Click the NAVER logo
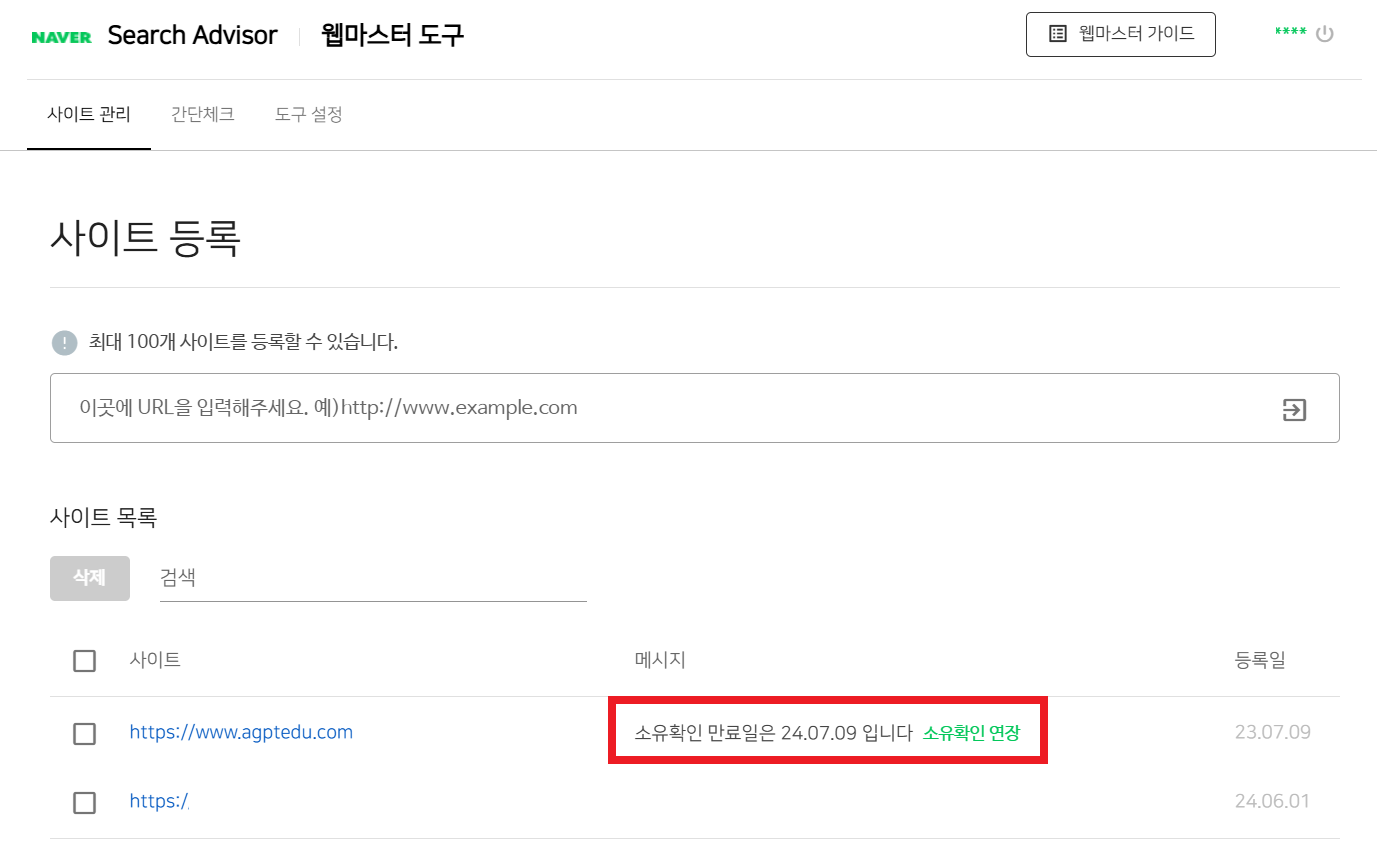This screenshot has width=1377, height=843. (x=60, y=35)
